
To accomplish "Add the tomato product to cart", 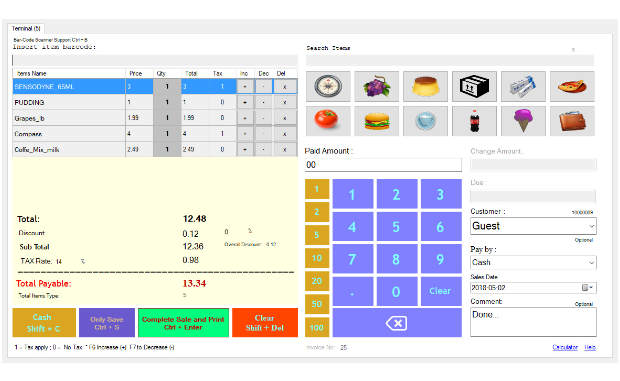I will (328, 121).
